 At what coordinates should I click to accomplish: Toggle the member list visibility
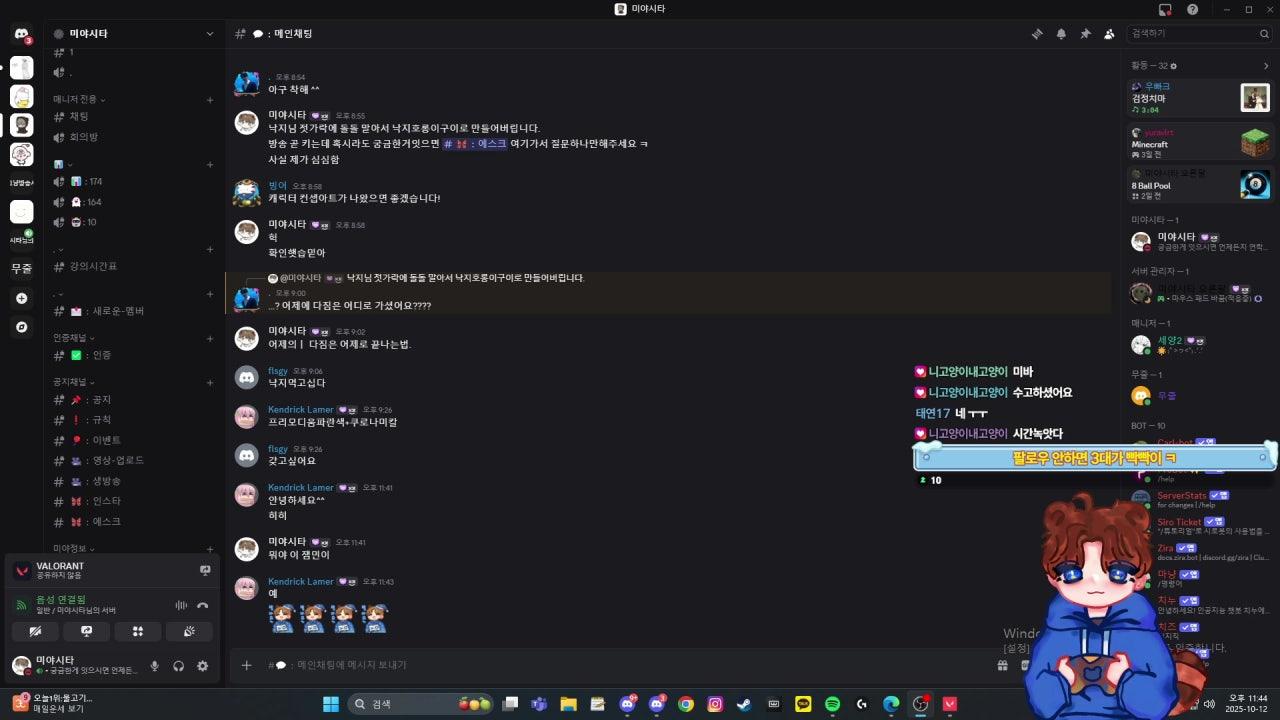click(x=1109, y=34)
